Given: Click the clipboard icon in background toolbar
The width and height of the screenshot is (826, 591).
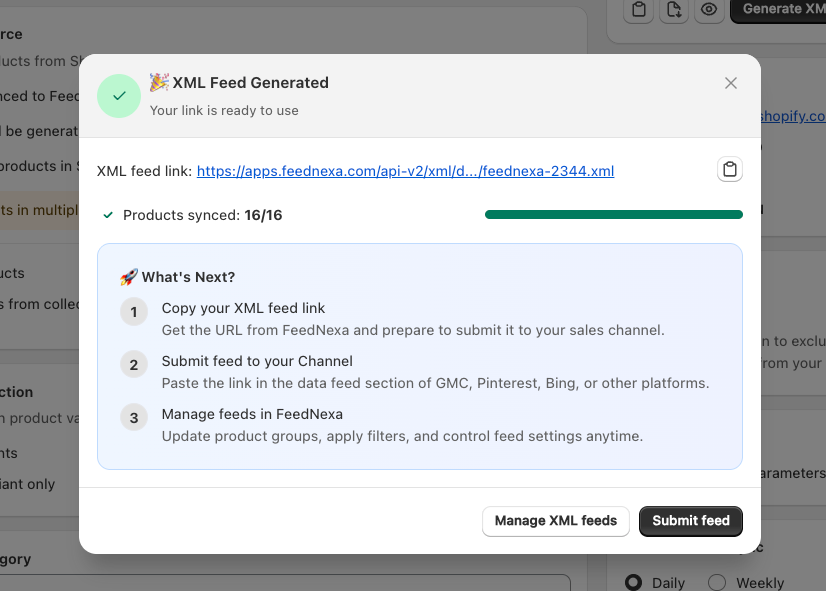Looking at the screenshot, I should (638, 9).
